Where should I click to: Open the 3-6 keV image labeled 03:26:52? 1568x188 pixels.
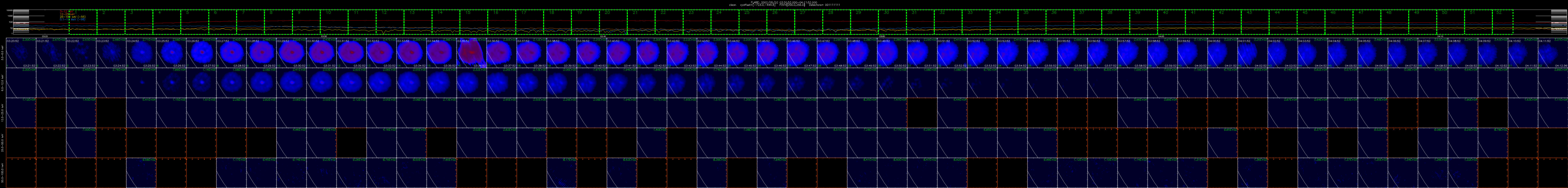coord(201,53)
